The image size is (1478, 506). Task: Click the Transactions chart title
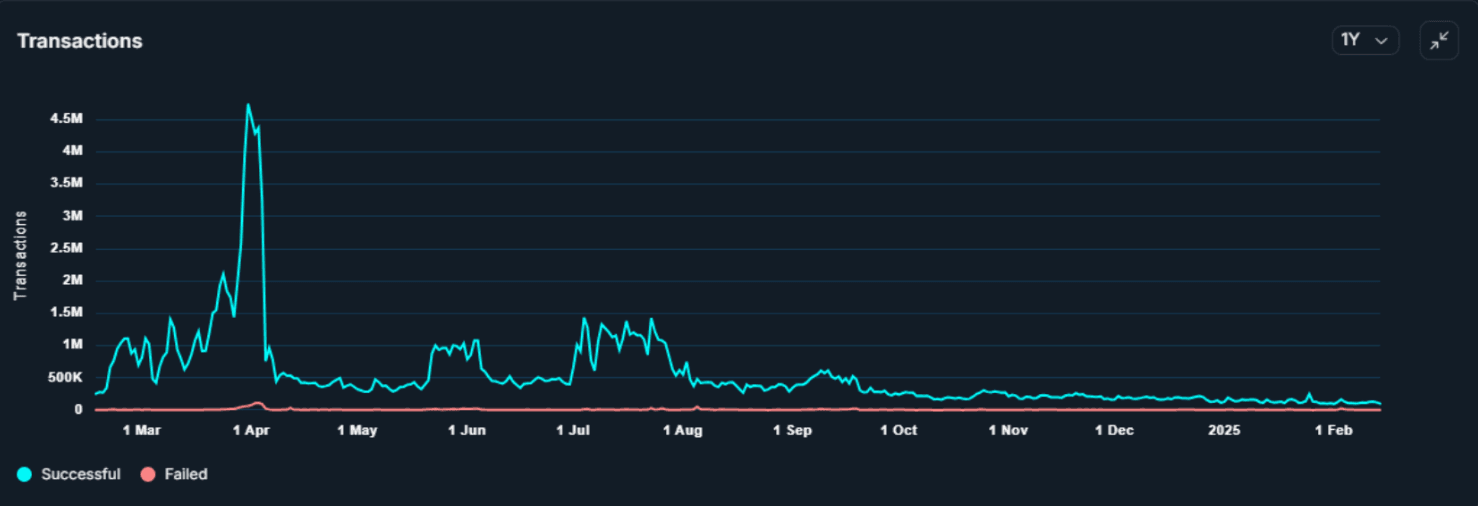click(80, 41)
